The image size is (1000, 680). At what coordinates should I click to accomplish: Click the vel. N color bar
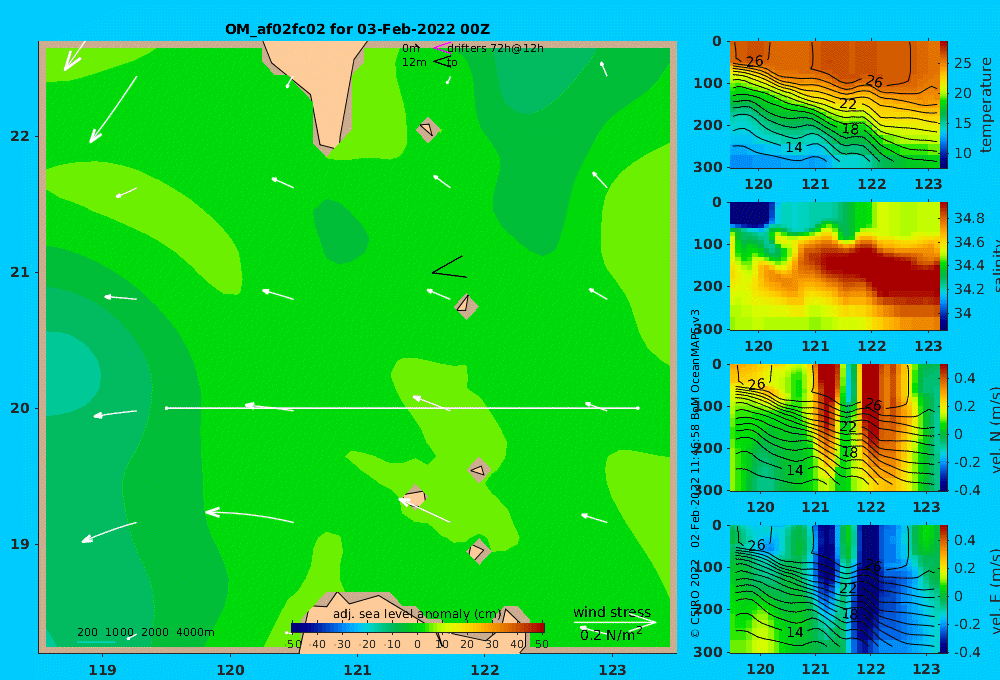pos(944,427)
